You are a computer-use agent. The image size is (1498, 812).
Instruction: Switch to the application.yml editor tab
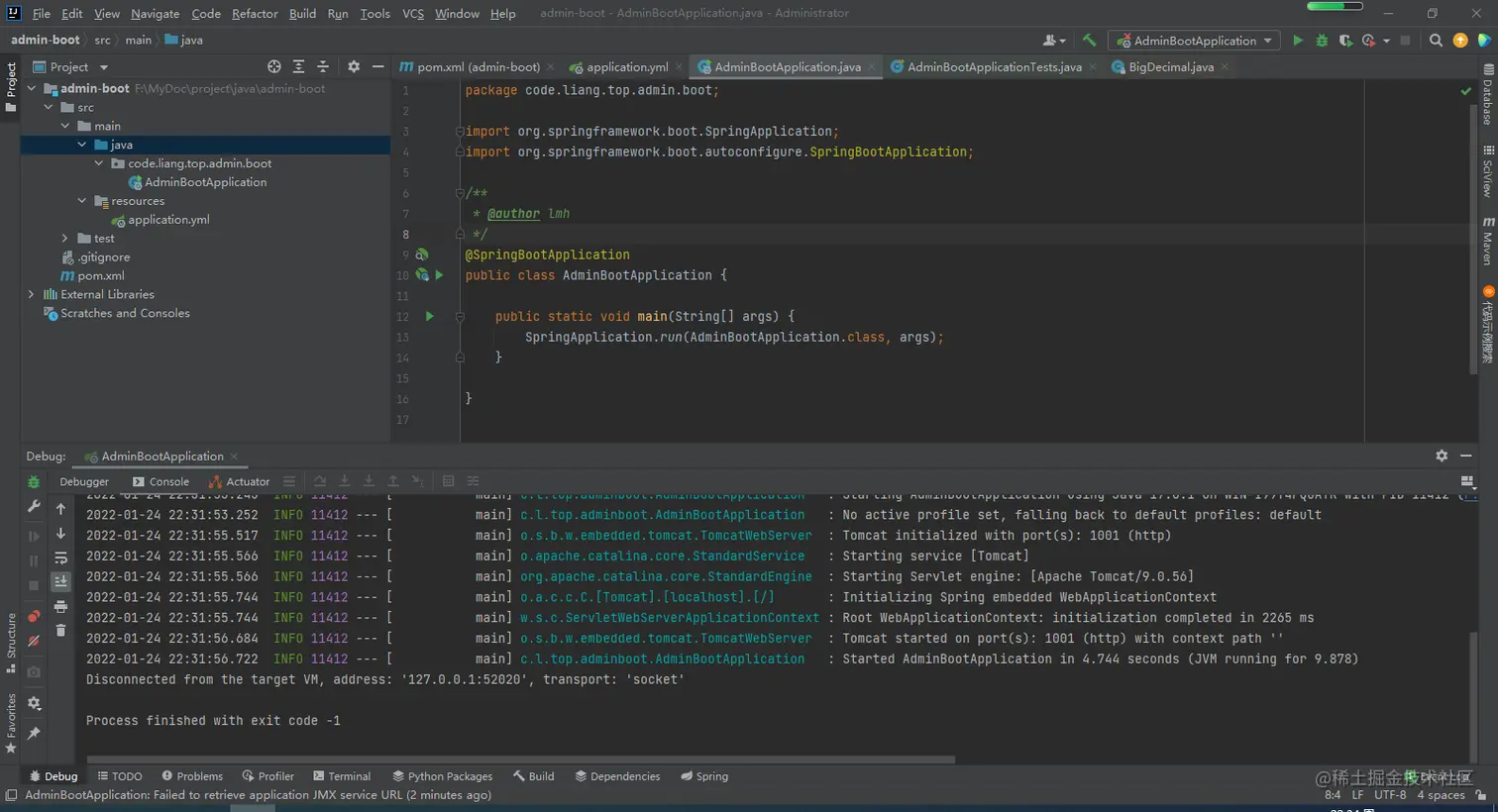626,67
